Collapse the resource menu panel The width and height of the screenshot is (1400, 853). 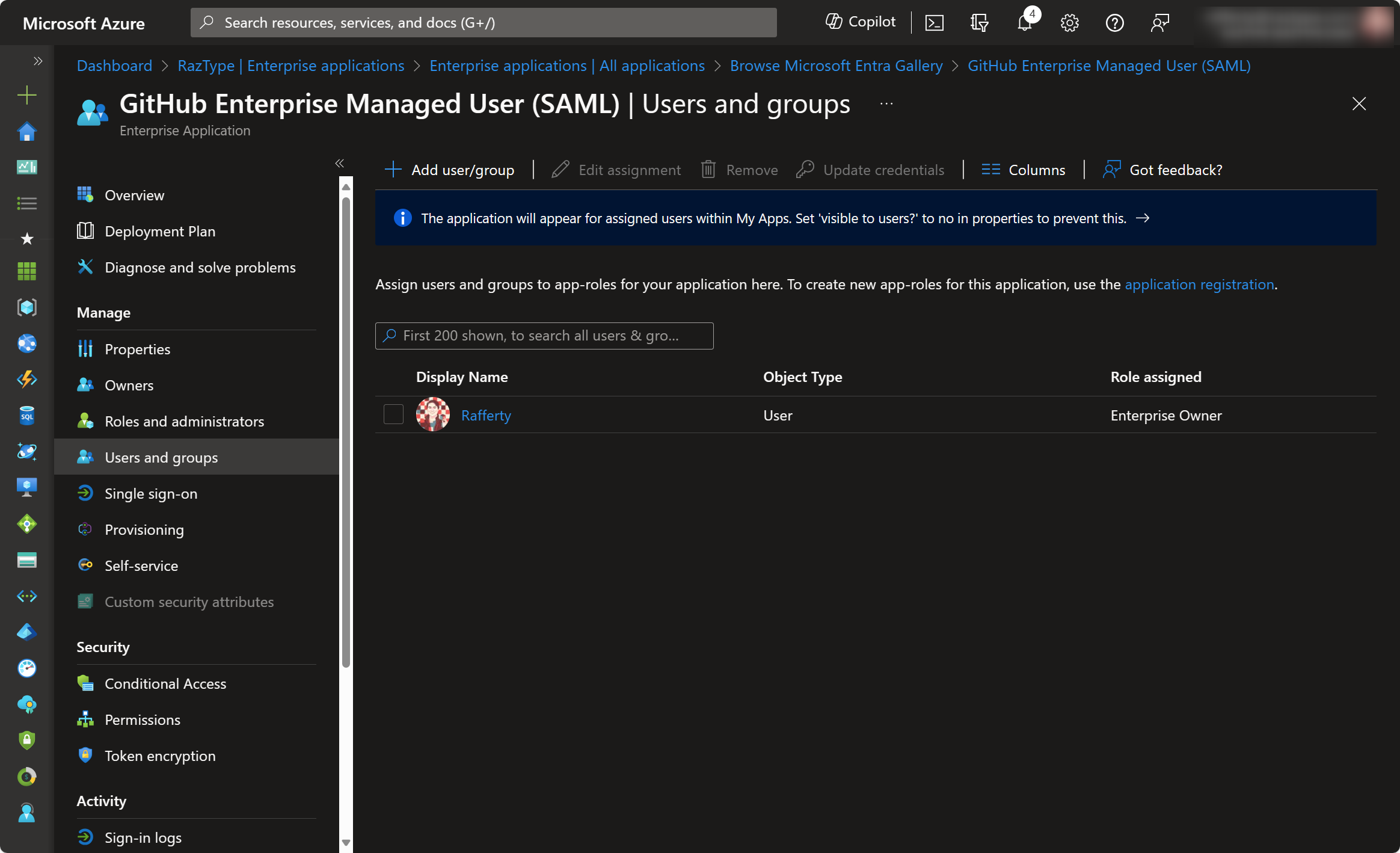pos(340,163)
